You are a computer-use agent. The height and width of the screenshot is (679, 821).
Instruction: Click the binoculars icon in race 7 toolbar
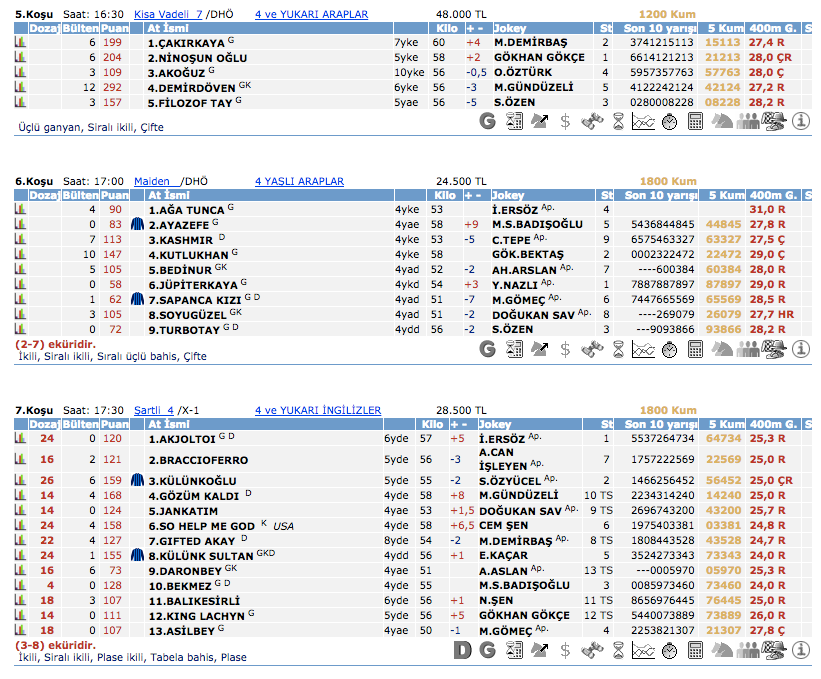point(592,650)
